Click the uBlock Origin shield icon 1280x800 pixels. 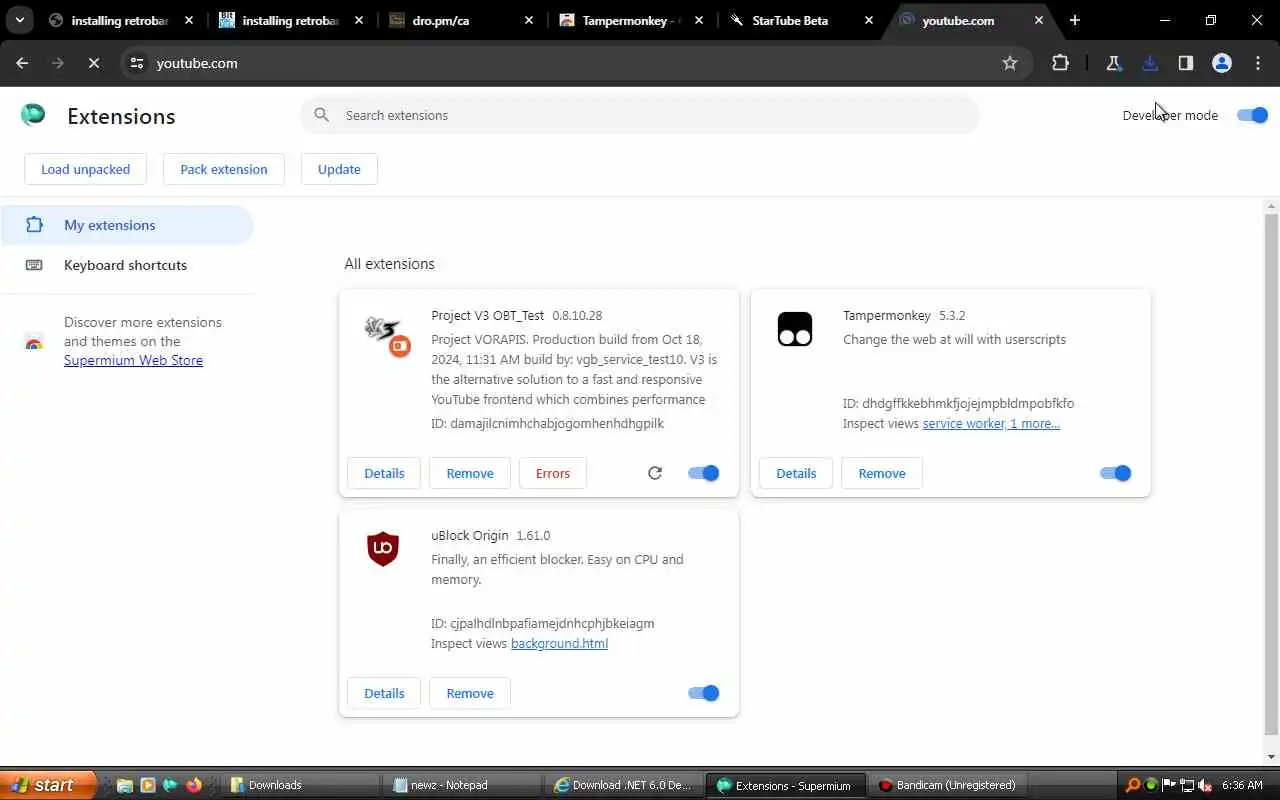(x=383, y=549)
